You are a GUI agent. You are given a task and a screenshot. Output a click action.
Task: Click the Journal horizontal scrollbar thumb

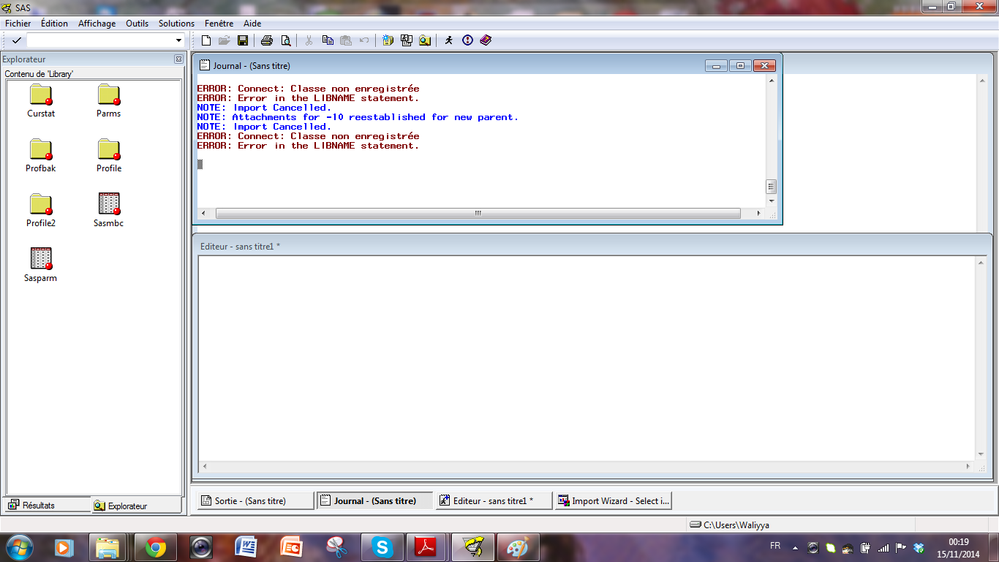[x=478, y=213]
